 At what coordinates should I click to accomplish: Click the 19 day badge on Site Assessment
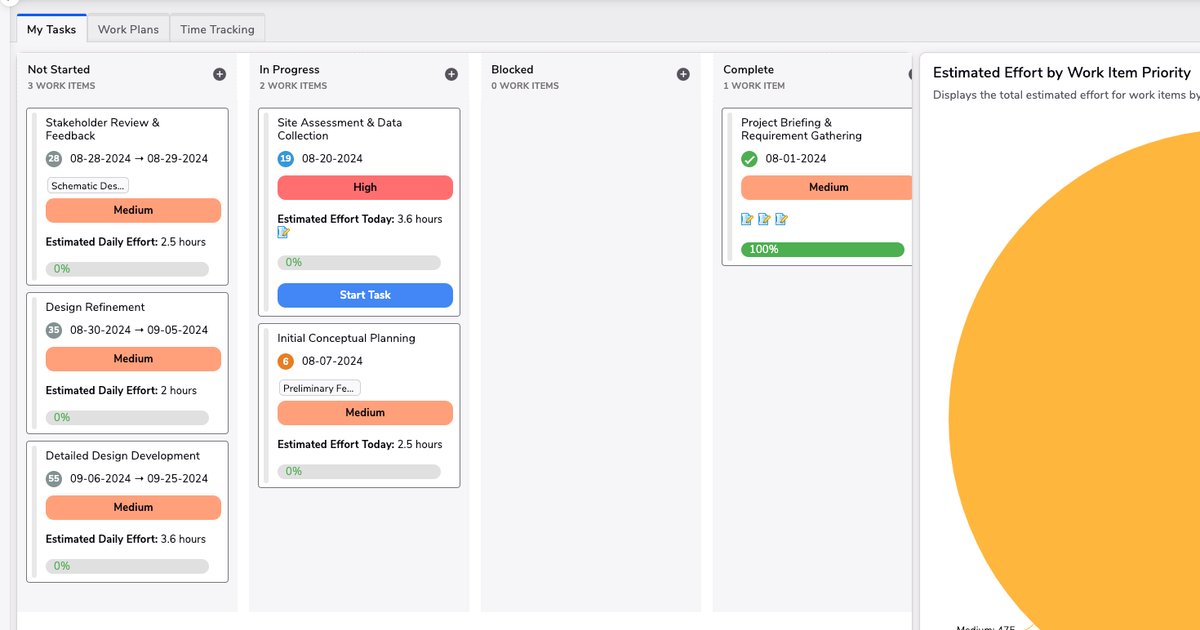286,159
